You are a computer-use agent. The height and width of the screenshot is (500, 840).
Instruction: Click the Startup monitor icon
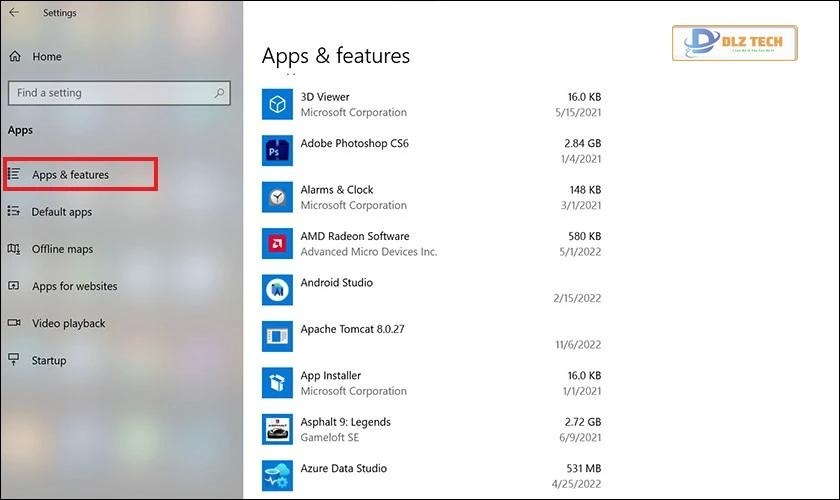click(x=14, y=359)
